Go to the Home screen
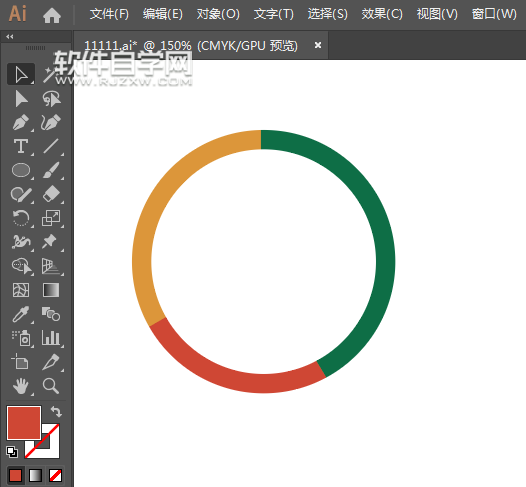The height and width of the screenshot is (487, 526). [52, 15]
